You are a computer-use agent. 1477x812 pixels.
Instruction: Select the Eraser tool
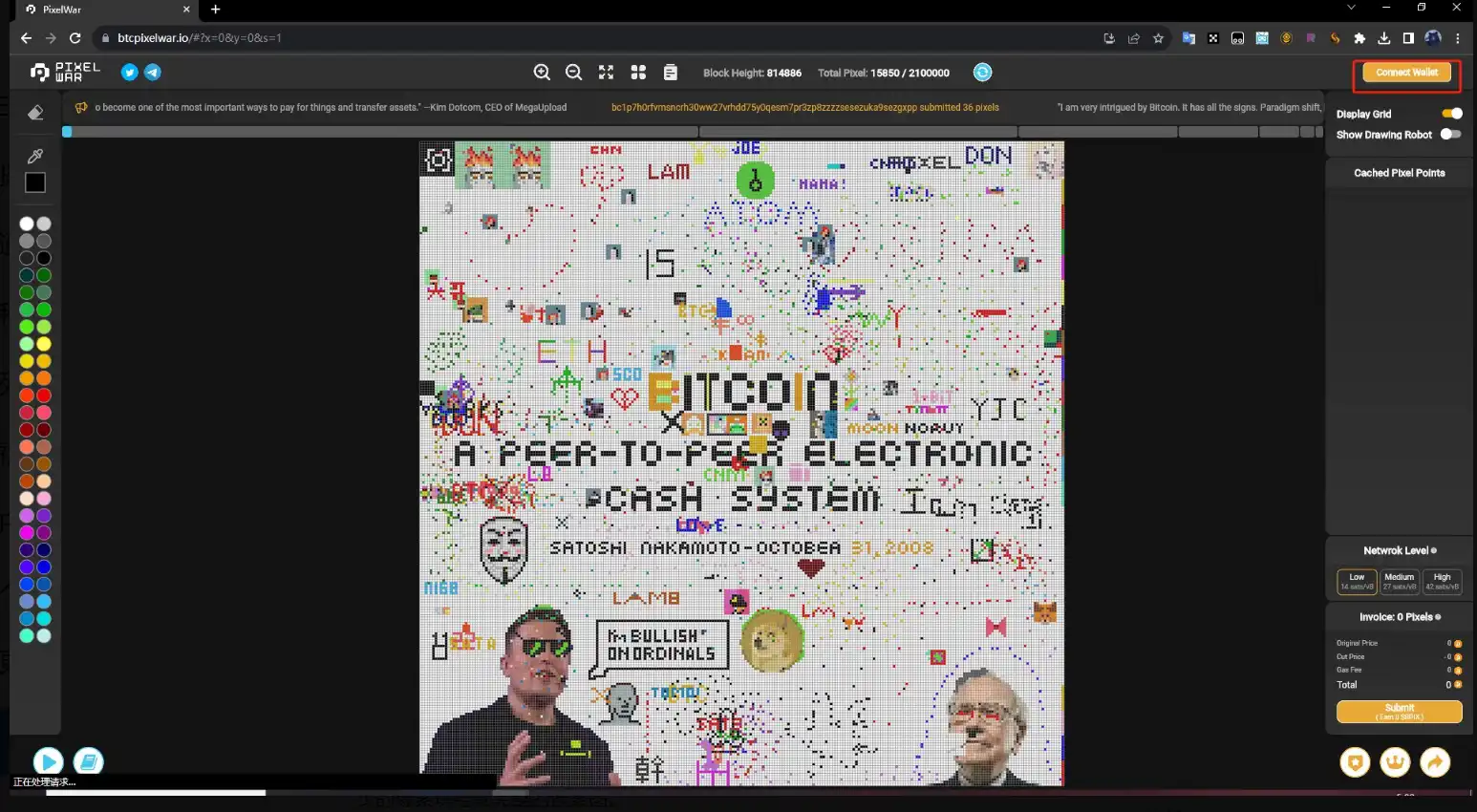tap(35, 113)
